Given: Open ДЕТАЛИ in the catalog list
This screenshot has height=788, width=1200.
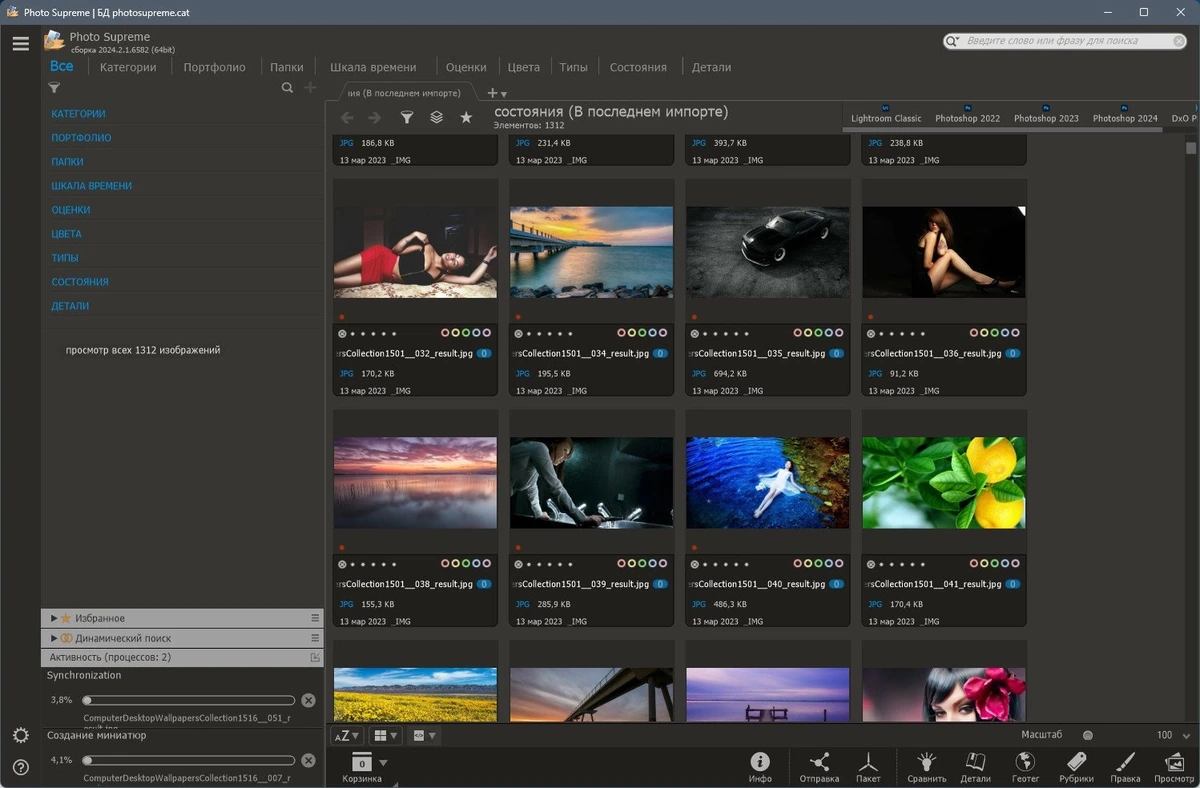Looking at the screenshot, I should click(70, 306).
